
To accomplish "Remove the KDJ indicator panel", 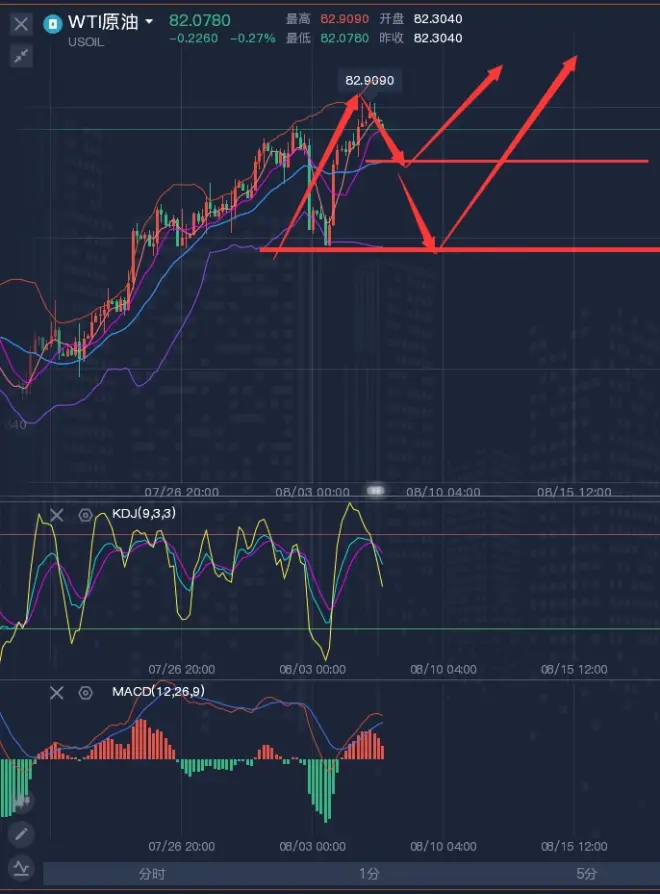I will tap(57, 515).
